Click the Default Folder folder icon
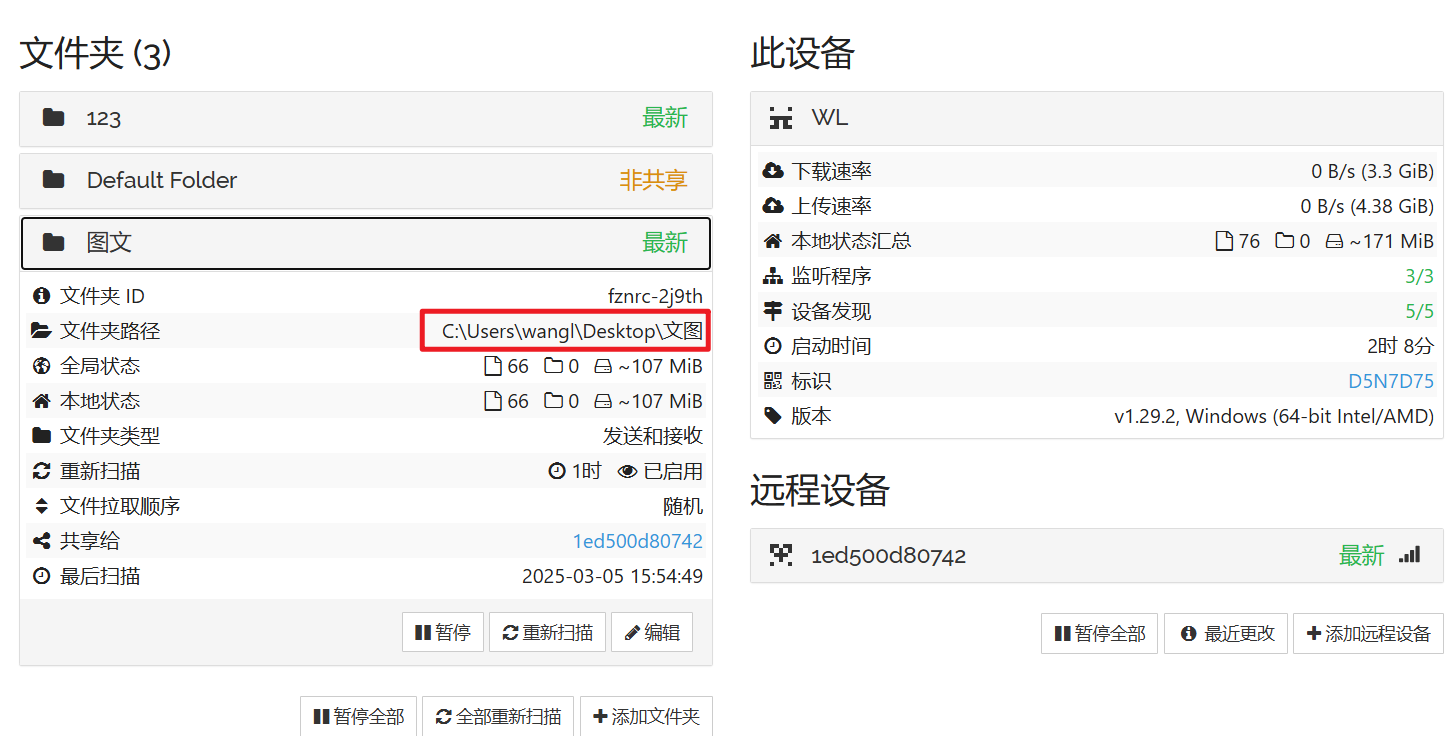The width and height of the screenshot is (1454, 736). pyautogui.click(x=53, y=180)
